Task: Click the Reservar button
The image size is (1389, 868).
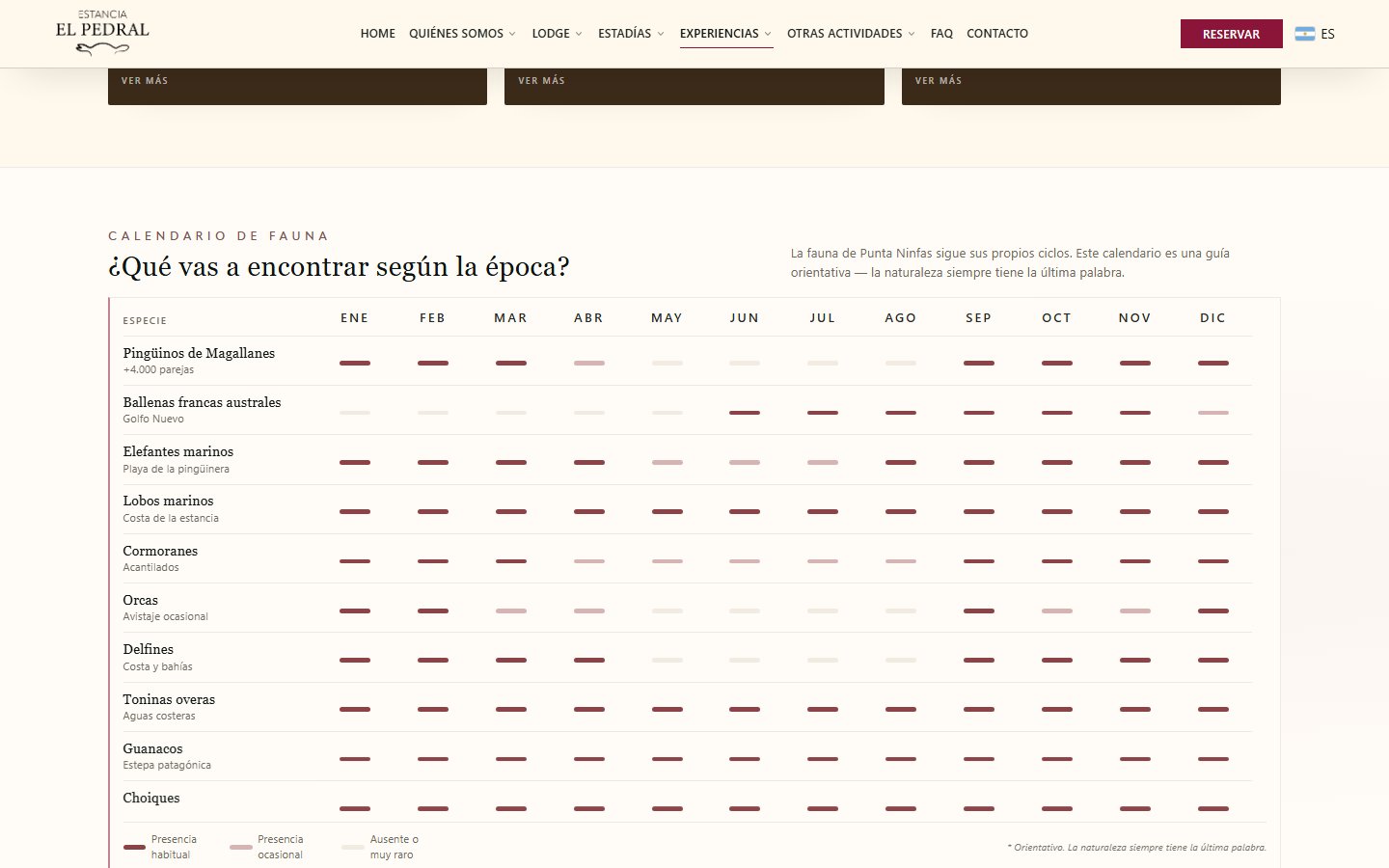Action: pos(1231,34)
